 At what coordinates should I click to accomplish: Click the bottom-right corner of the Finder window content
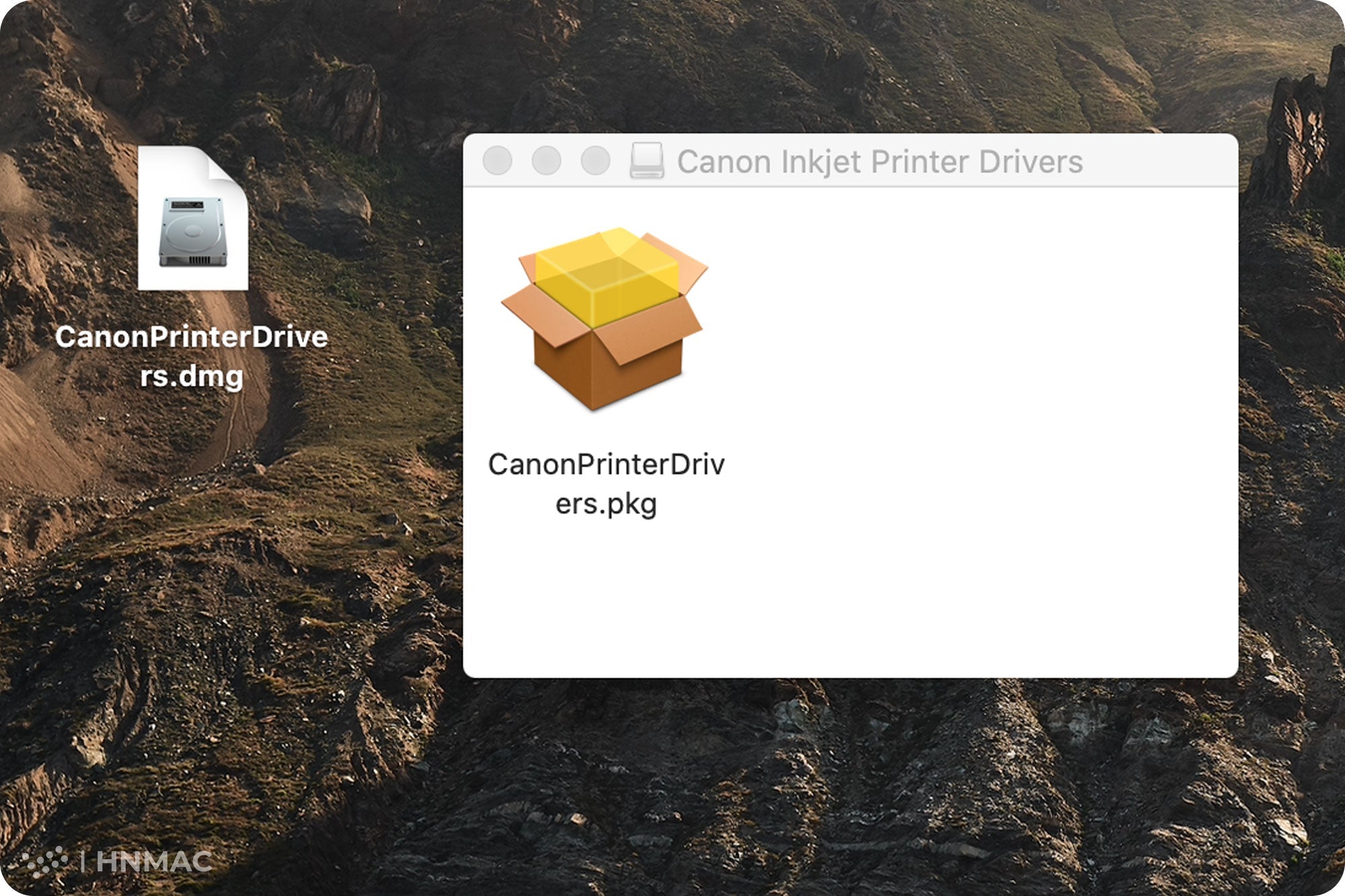(1223, 664)
